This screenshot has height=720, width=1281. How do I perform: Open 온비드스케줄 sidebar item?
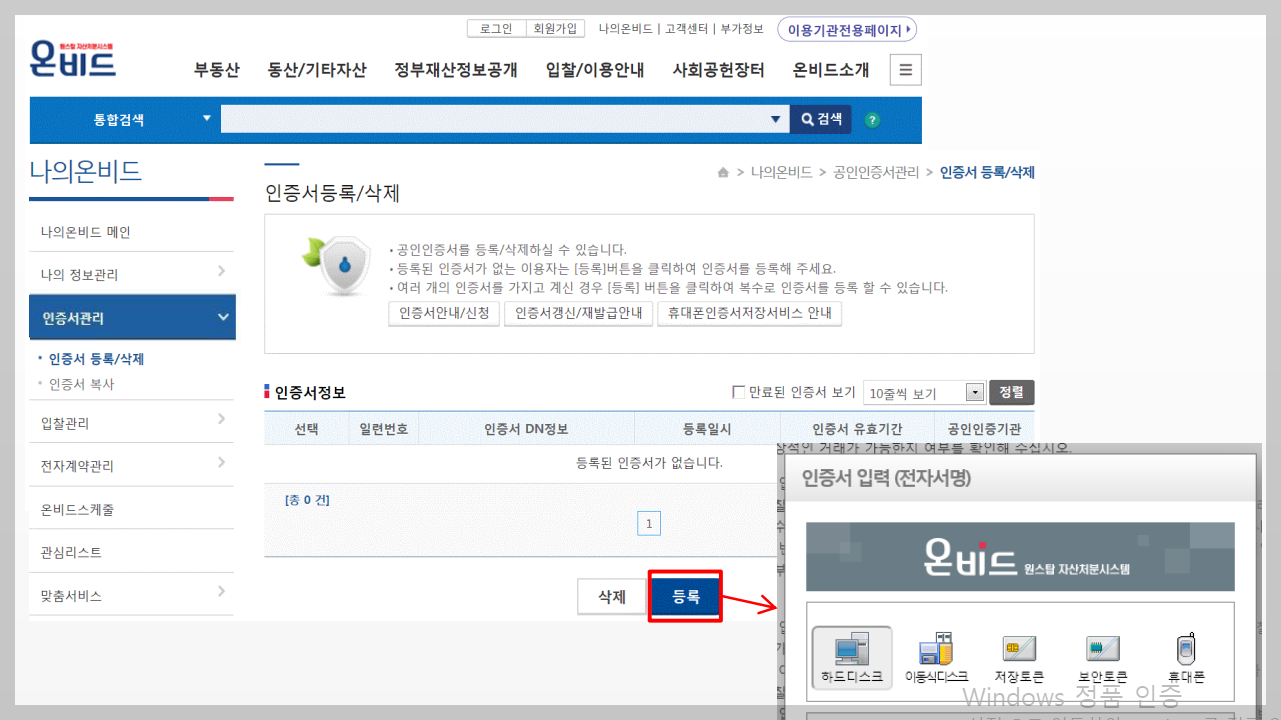pos(132,509)
